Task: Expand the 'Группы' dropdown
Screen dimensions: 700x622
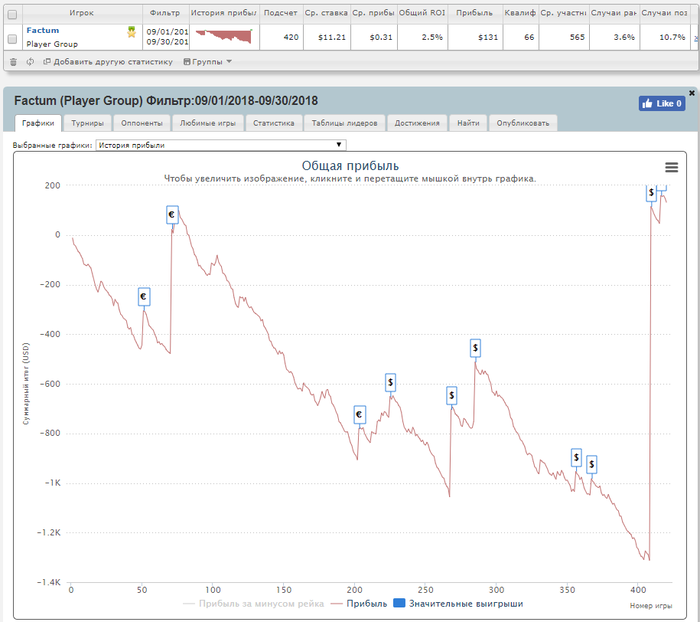Action: [207, 62]
